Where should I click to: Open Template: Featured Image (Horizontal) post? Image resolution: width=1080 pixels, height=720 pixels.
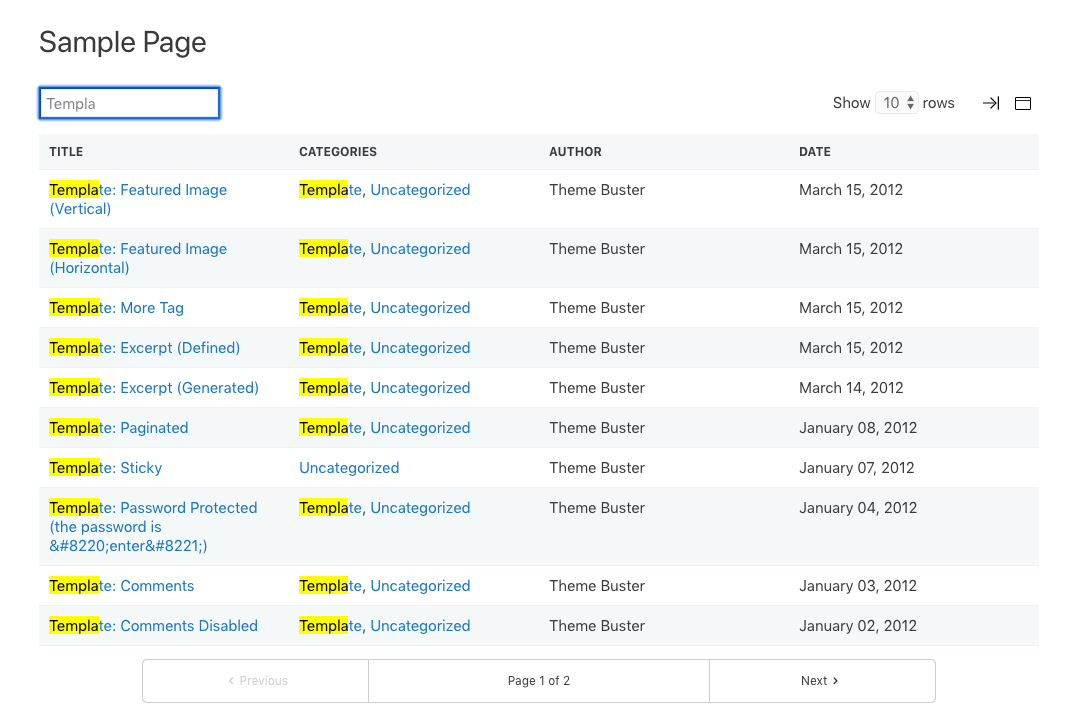[138, 258]
